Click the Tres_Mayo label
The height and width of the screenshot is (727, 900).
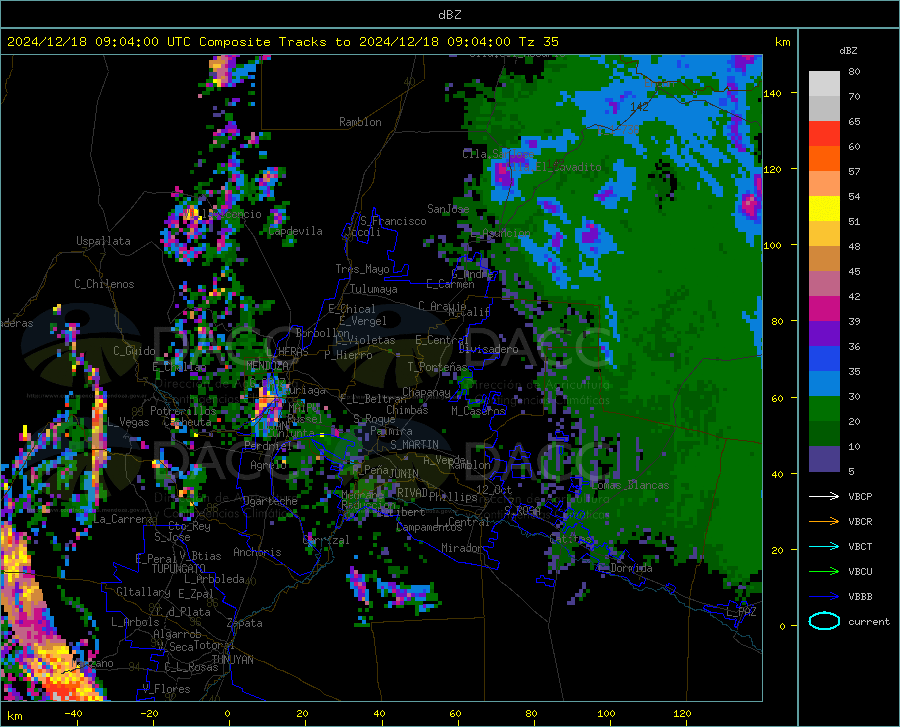click(x=362, y=269)
